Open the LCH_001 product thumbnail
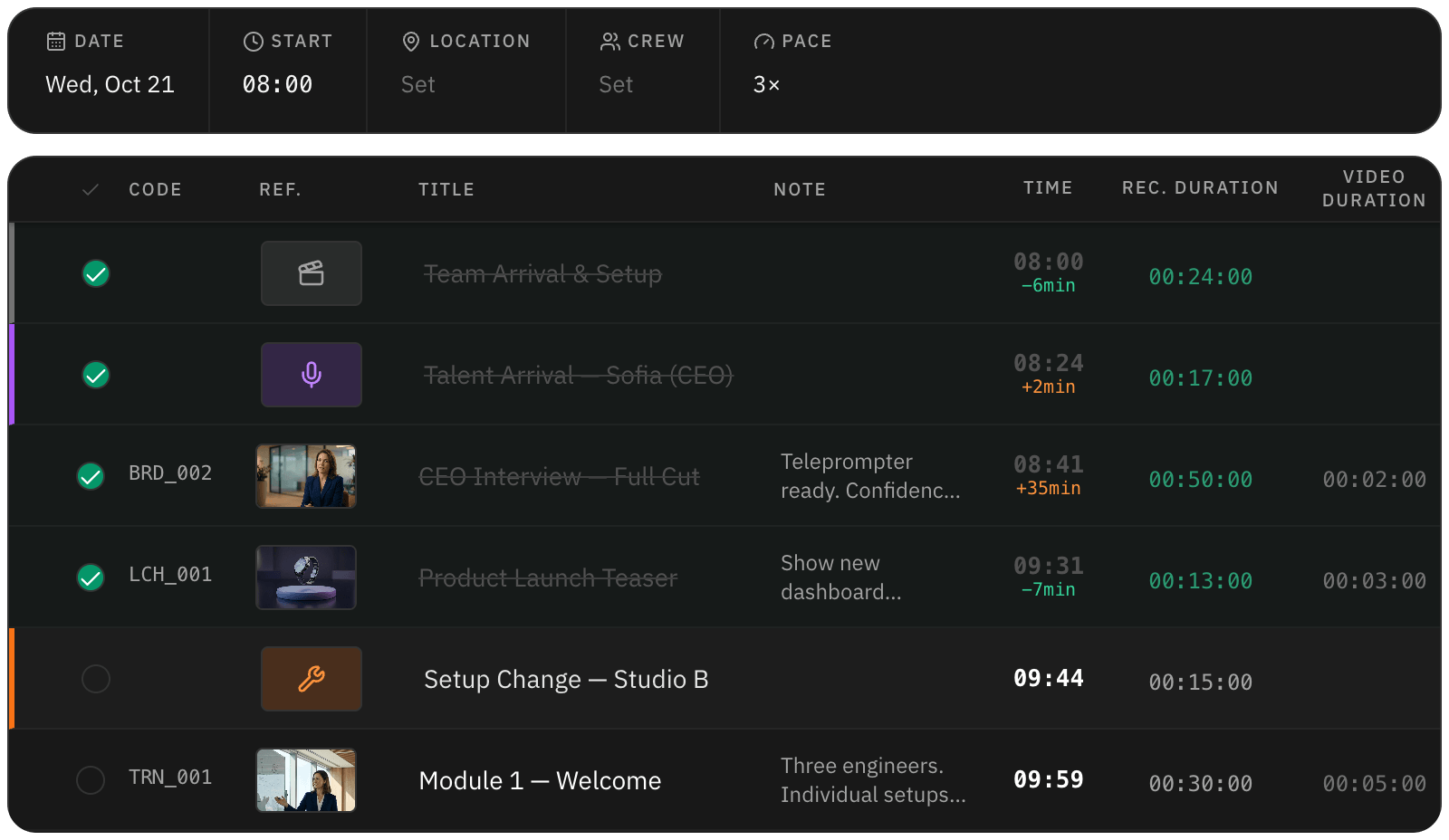The height and width of the screenshot is (840, 1449). (306, 577)
